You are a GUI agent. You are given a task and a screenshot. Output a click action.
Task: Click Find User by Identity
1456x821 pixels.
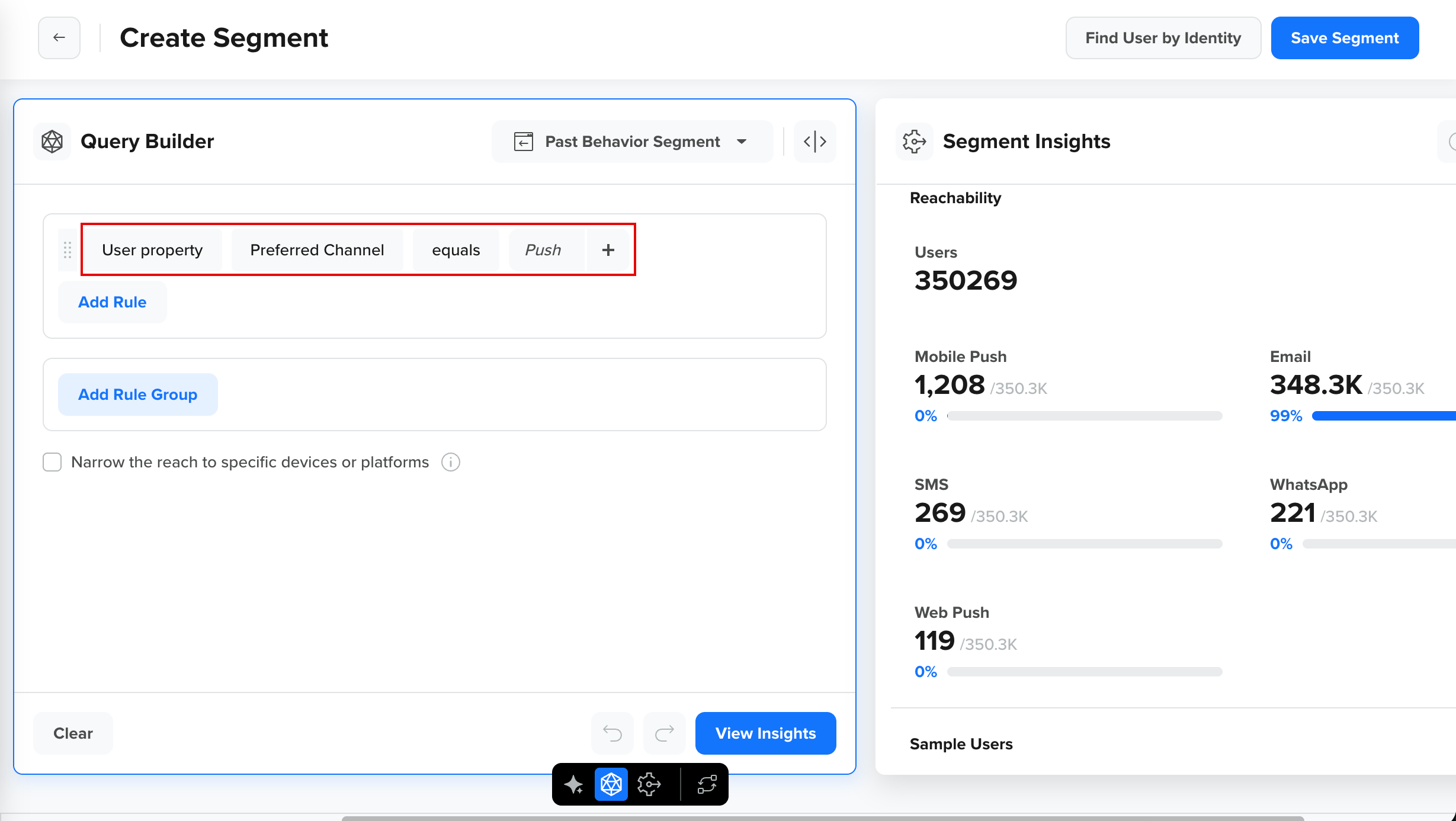[x=1163, y=37]
